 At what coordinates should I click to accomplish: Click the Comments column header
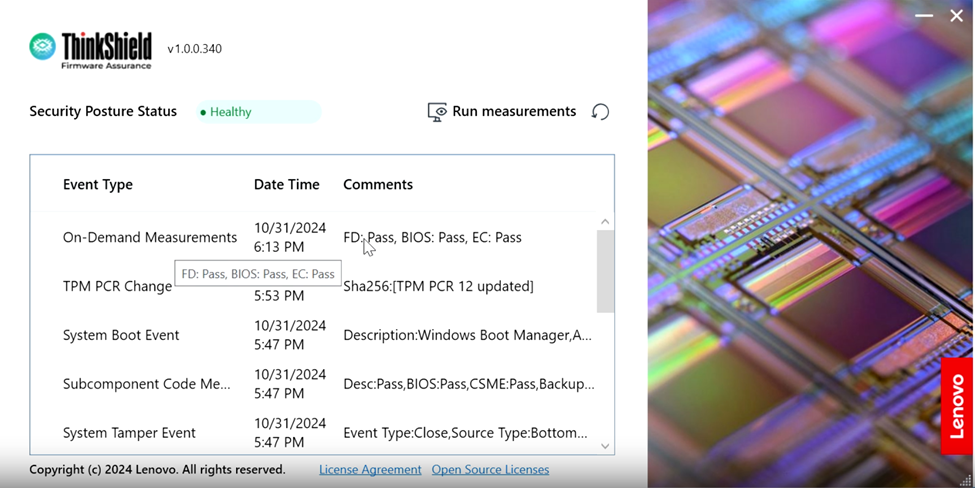pyautogui.click(x=378, y=185)
